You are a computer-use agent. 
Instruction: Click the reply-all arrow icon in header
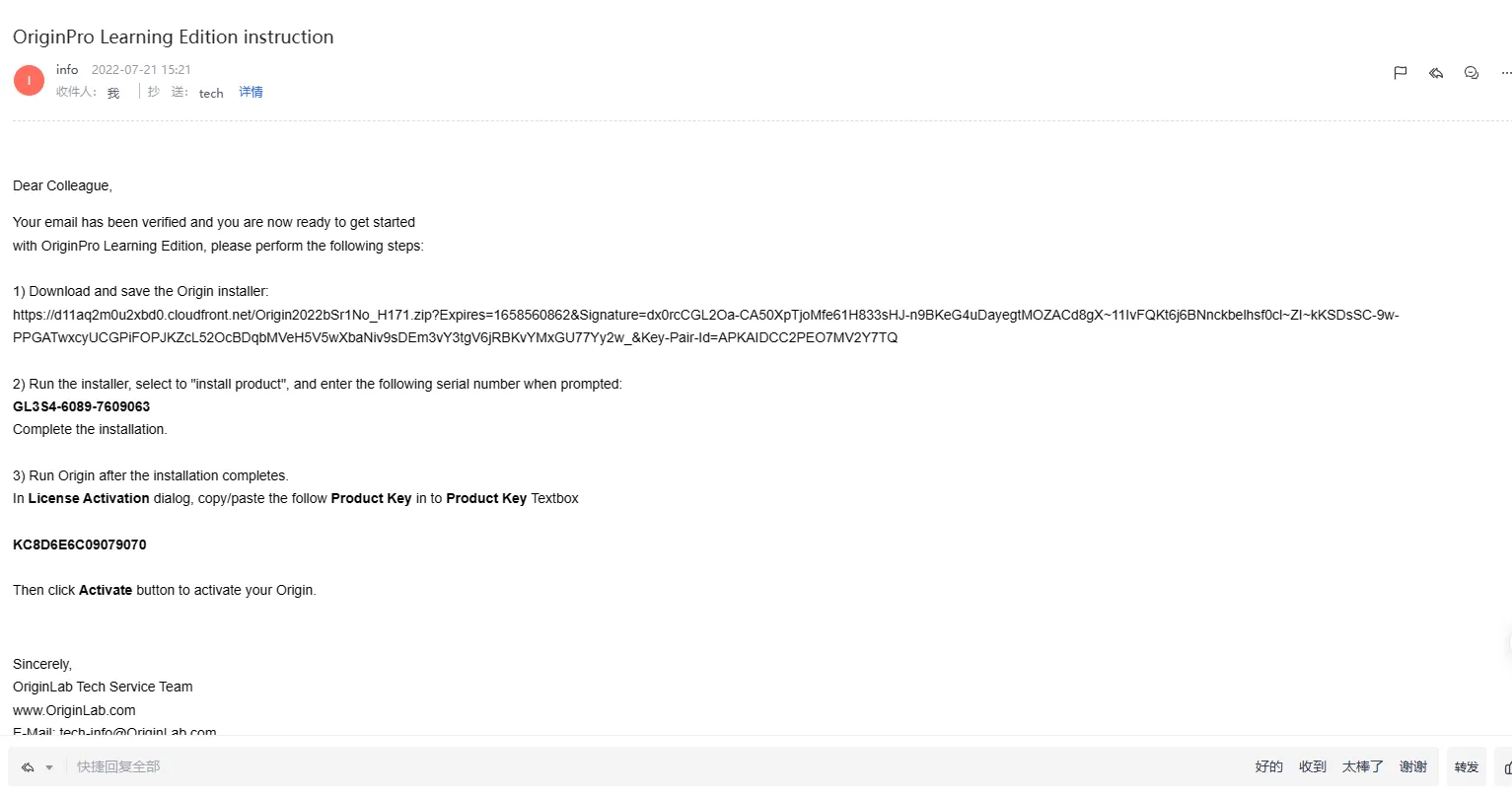point(1436,73)
